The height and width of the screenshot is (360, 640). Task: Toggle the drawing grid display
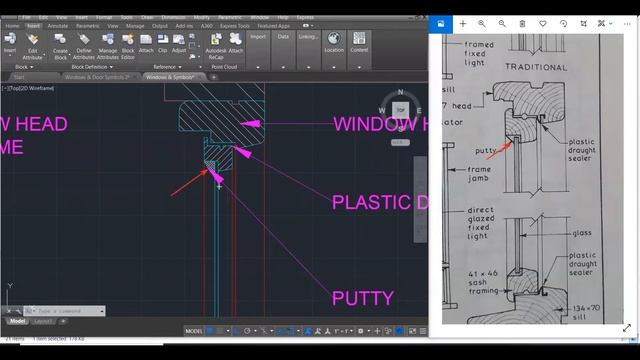pos(210,331)
